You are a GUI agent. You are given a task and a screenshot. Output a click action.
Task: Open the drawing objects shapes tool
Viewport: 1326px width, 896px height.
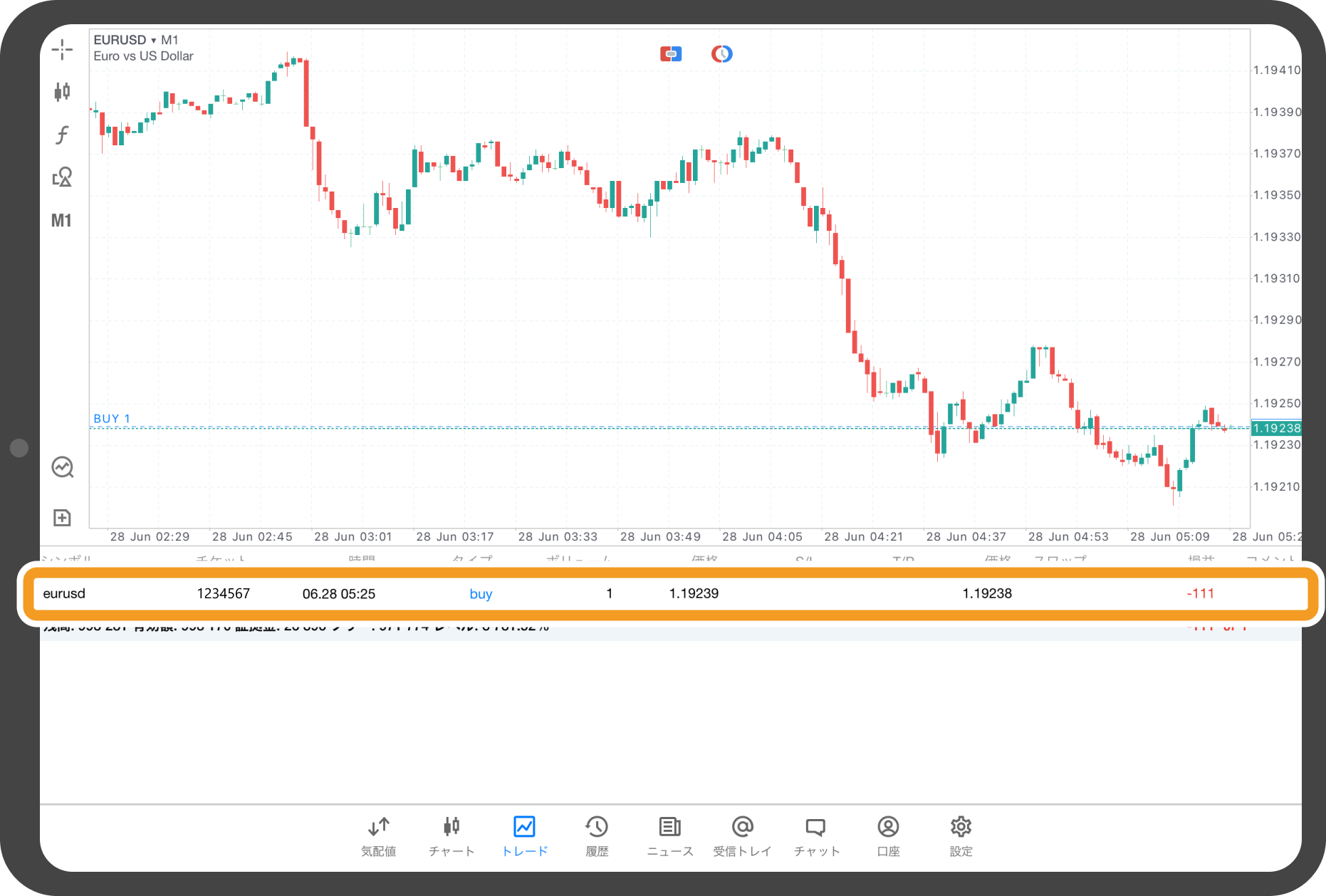pos(62,177)
